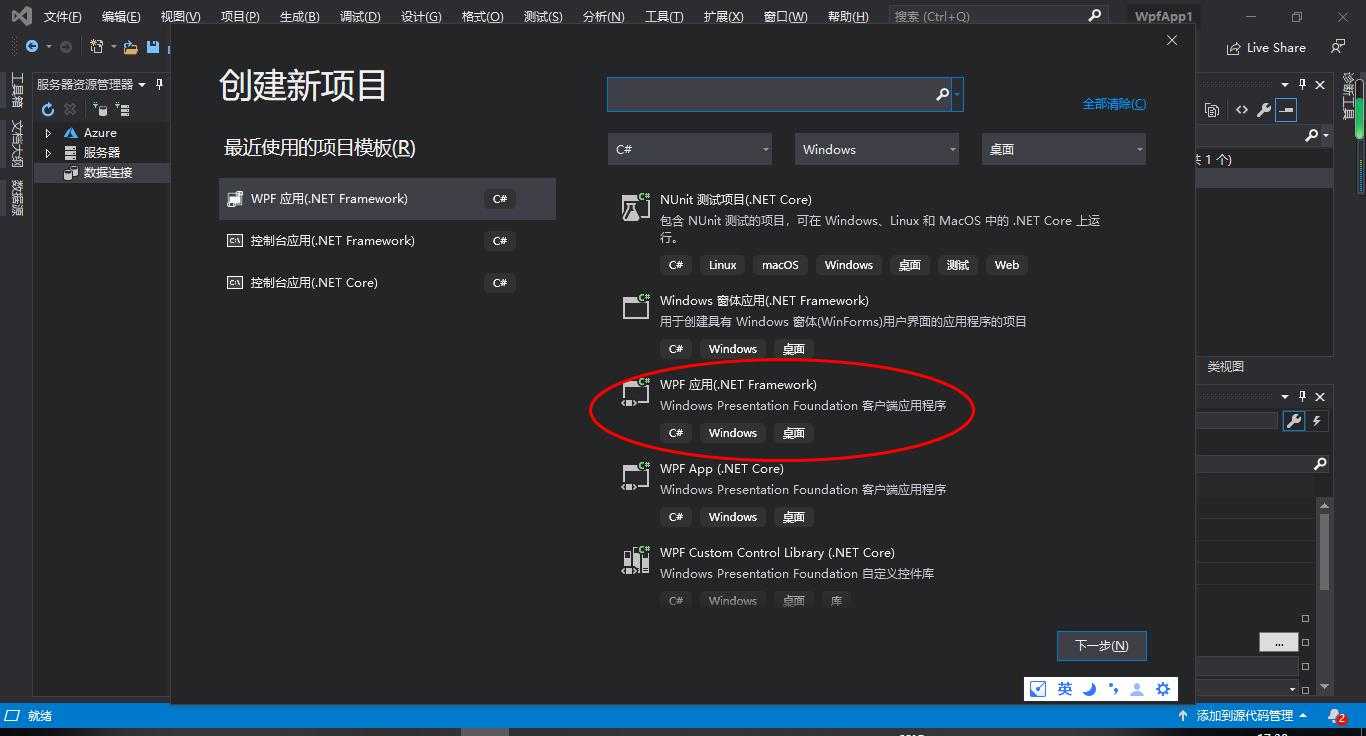Click the Visual Studio logo icon

point(21,16)
